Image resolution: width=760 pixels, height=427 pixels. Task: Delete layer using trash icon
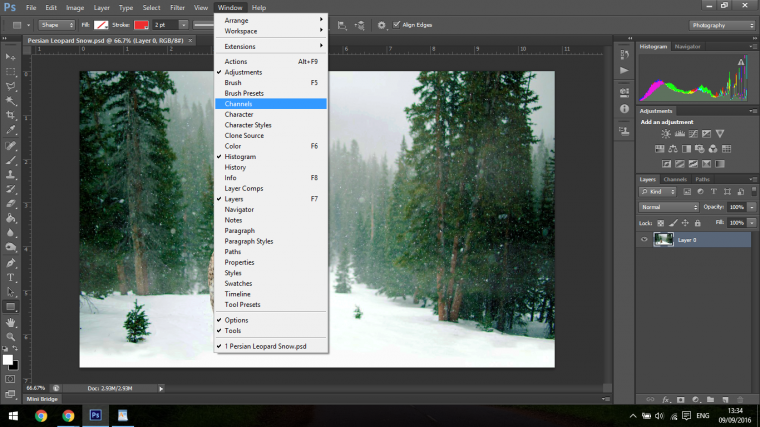[x=740, y=400]
